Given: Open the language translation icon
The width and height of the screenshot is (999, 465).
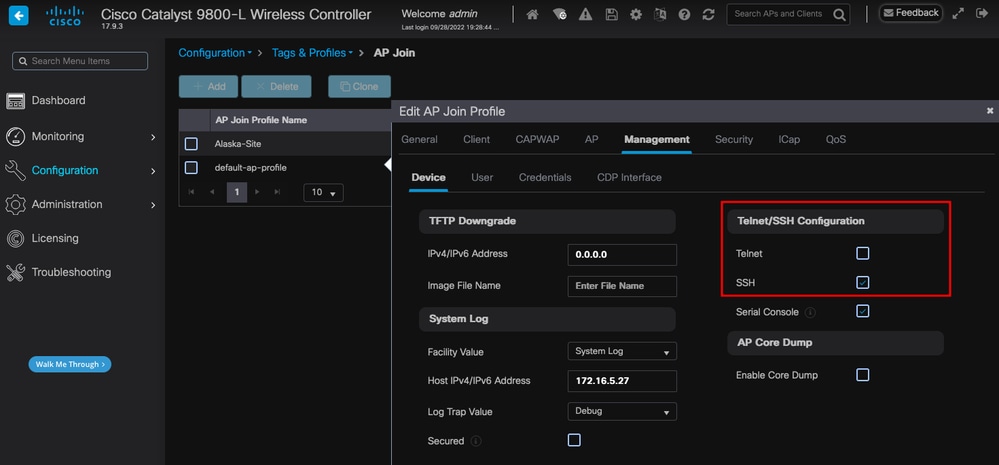Looking at the screenshot, I should [x=660, y=15].
